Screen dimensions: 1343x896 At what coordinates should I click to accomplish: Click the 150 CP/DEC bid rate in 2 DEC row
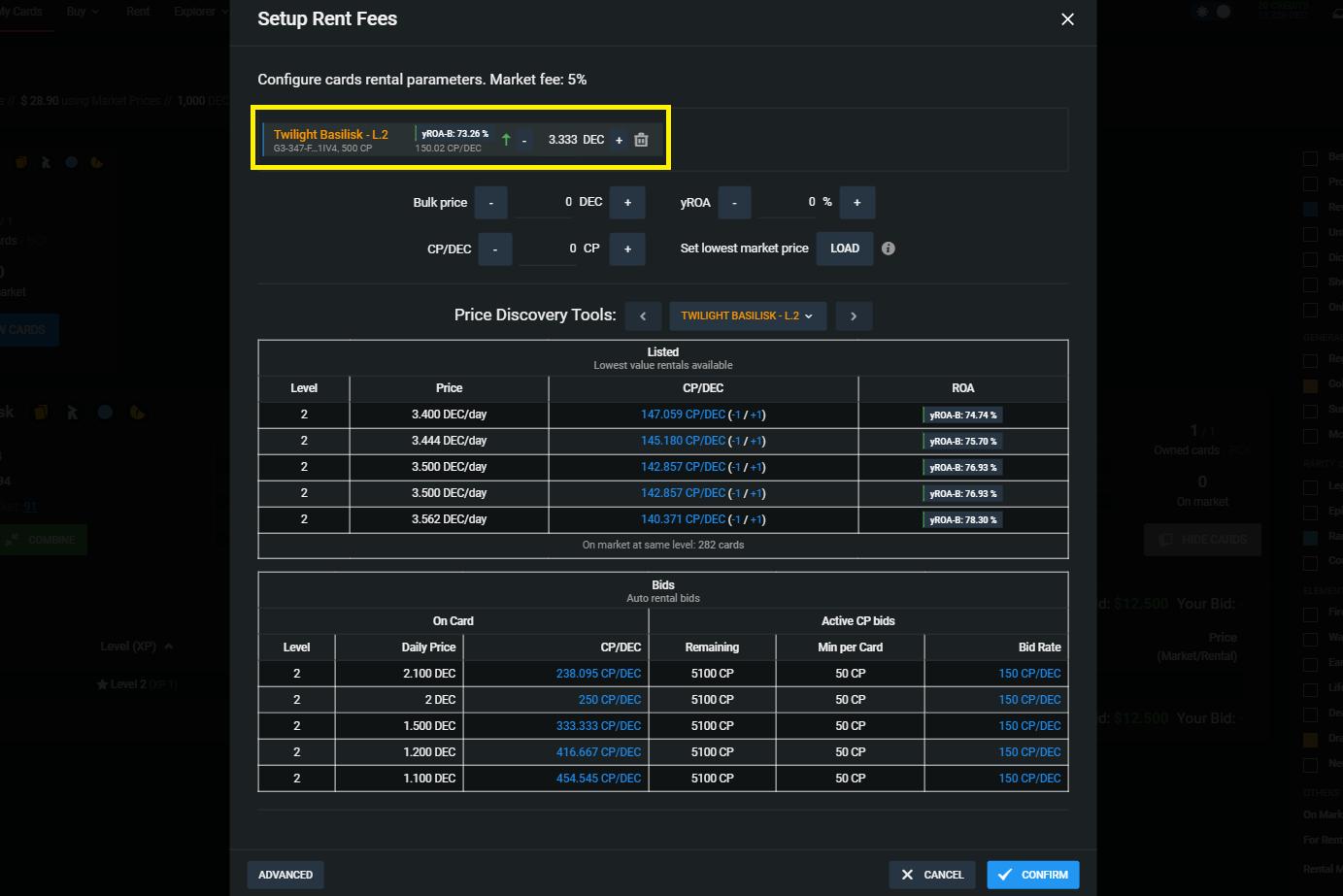coord(1029,700)
